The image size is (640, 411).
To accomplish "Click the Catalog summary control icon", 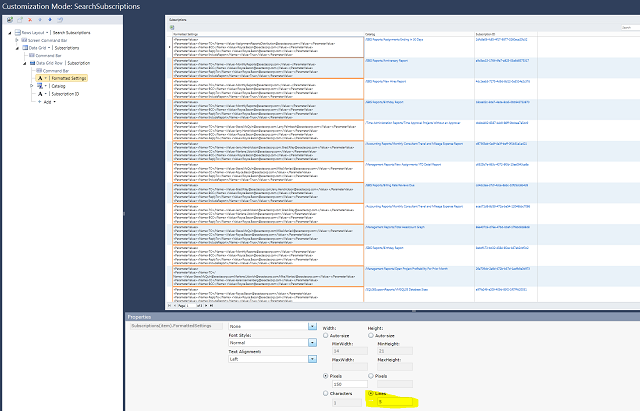I will coord(40,86).
